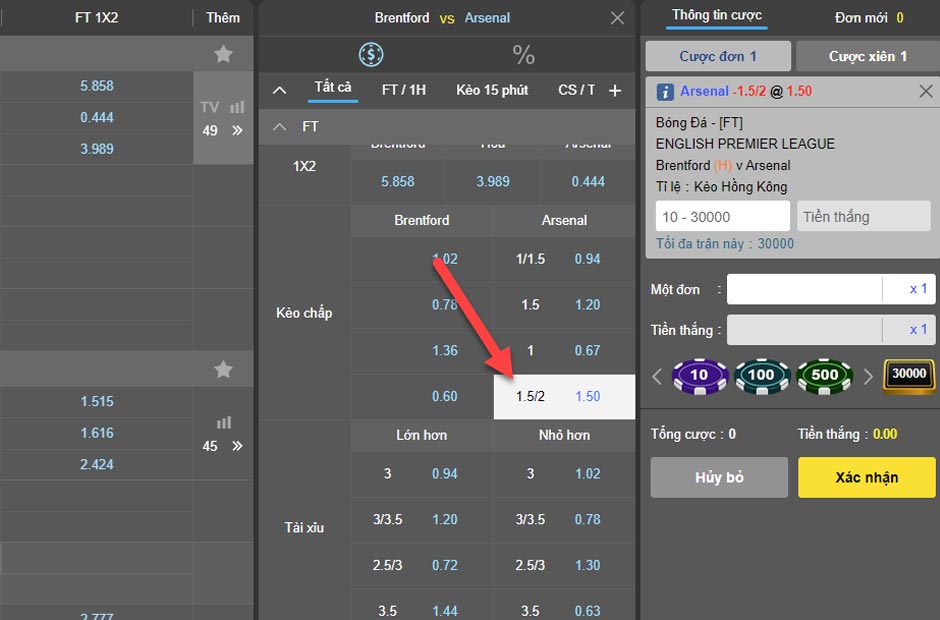The width and height of the screenshot is (940, 620).
Task: Click Hủy bỏ button
Action: point(719,477)
